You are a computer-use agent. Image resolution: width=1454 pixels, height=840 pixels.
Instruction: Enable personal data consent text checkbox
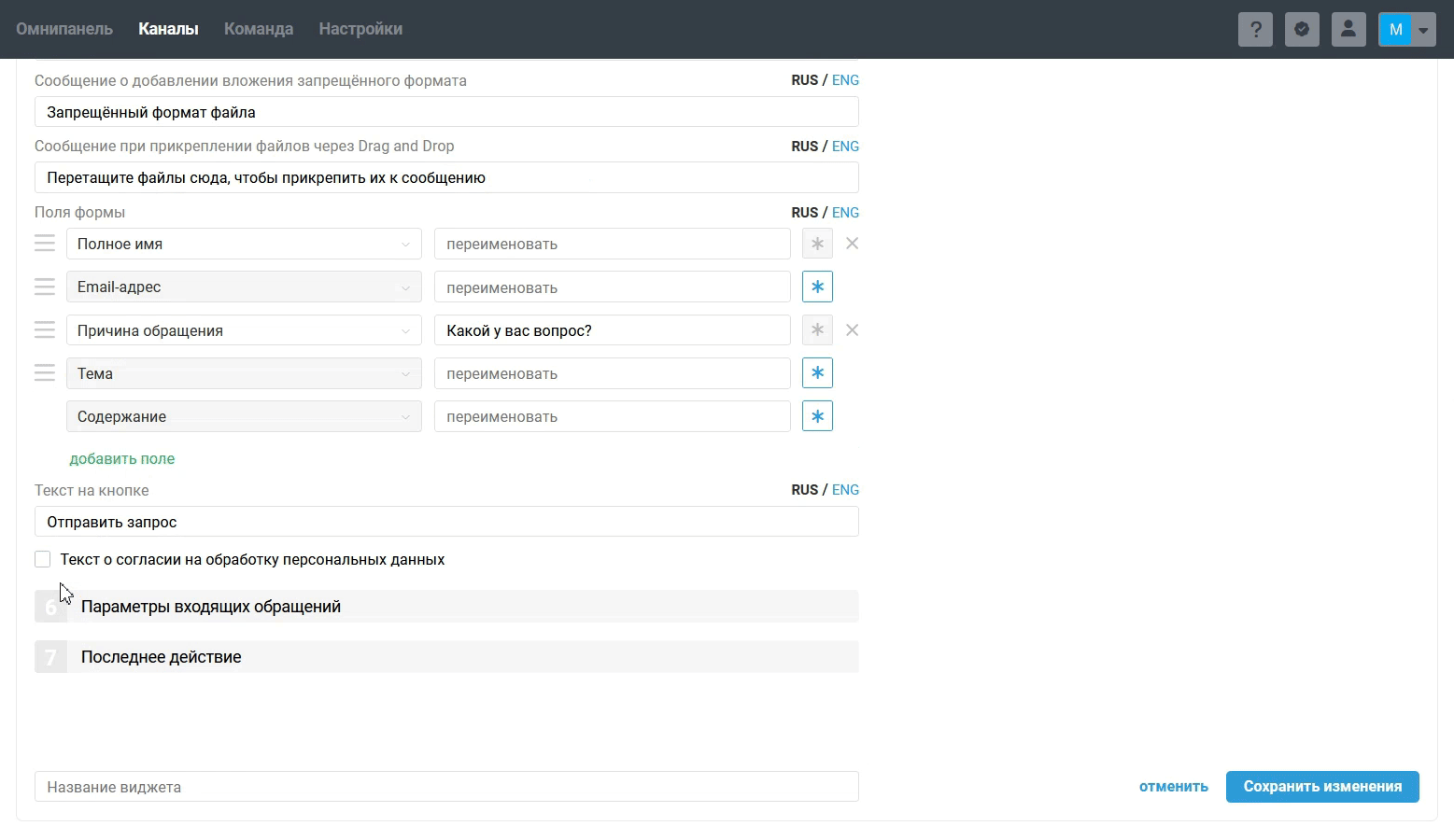pyautogui.click(x=43, y=559)
